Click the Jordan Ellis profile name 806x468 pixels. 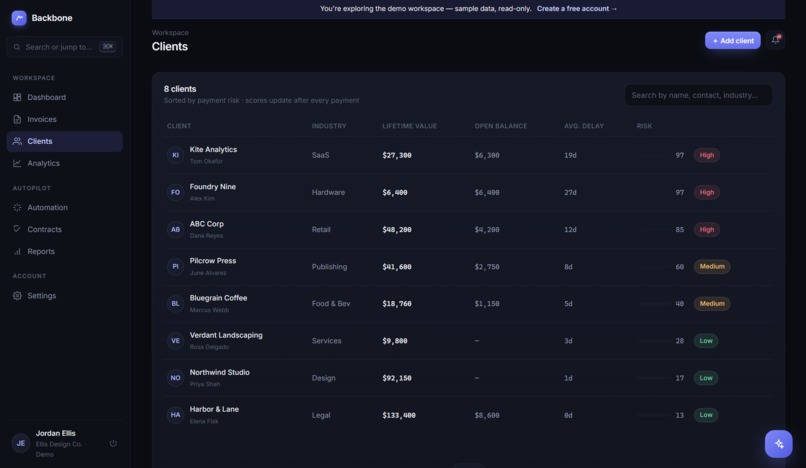[x=56, y=433]
